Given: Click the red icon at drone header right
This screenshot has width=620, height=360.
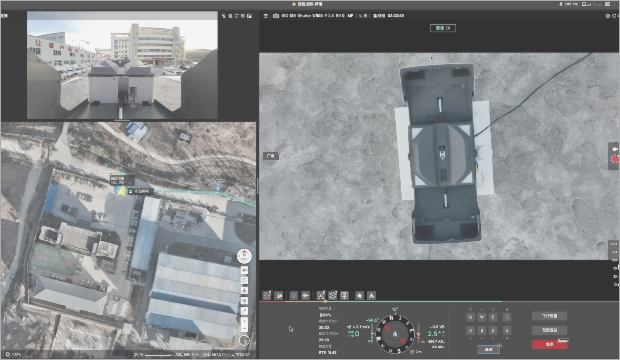Looking at the screenshot, I should pyautogui.click(x=608, y=16).
